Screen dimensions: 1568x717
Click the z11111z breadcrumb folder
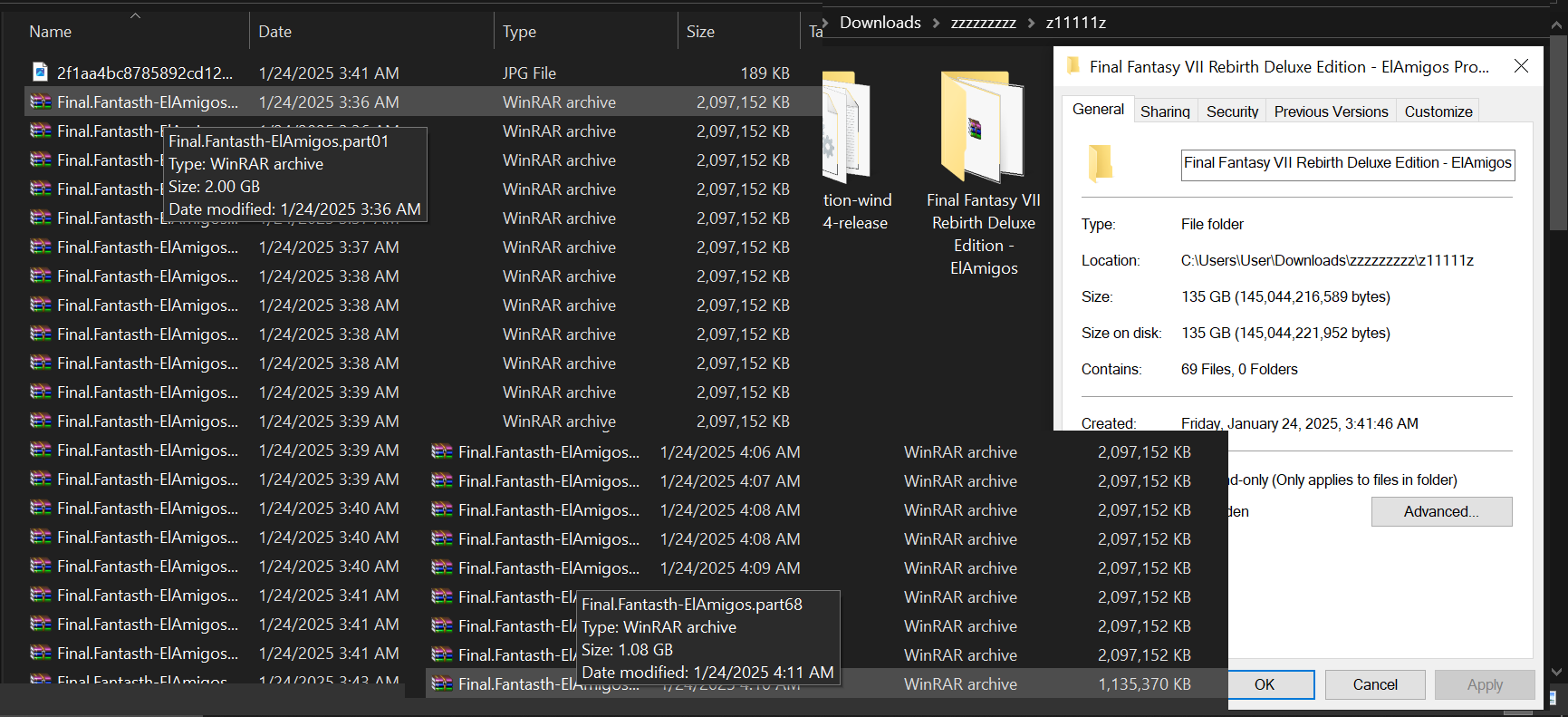[1076, 23]
